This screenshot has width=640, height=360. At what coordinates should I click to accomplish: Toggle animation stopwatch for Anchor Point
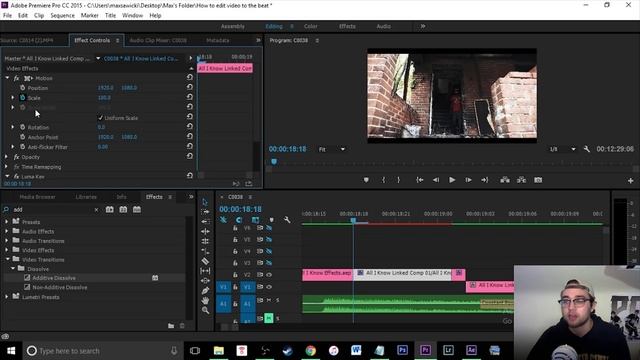pyautogui.click(x=22, y=137)
